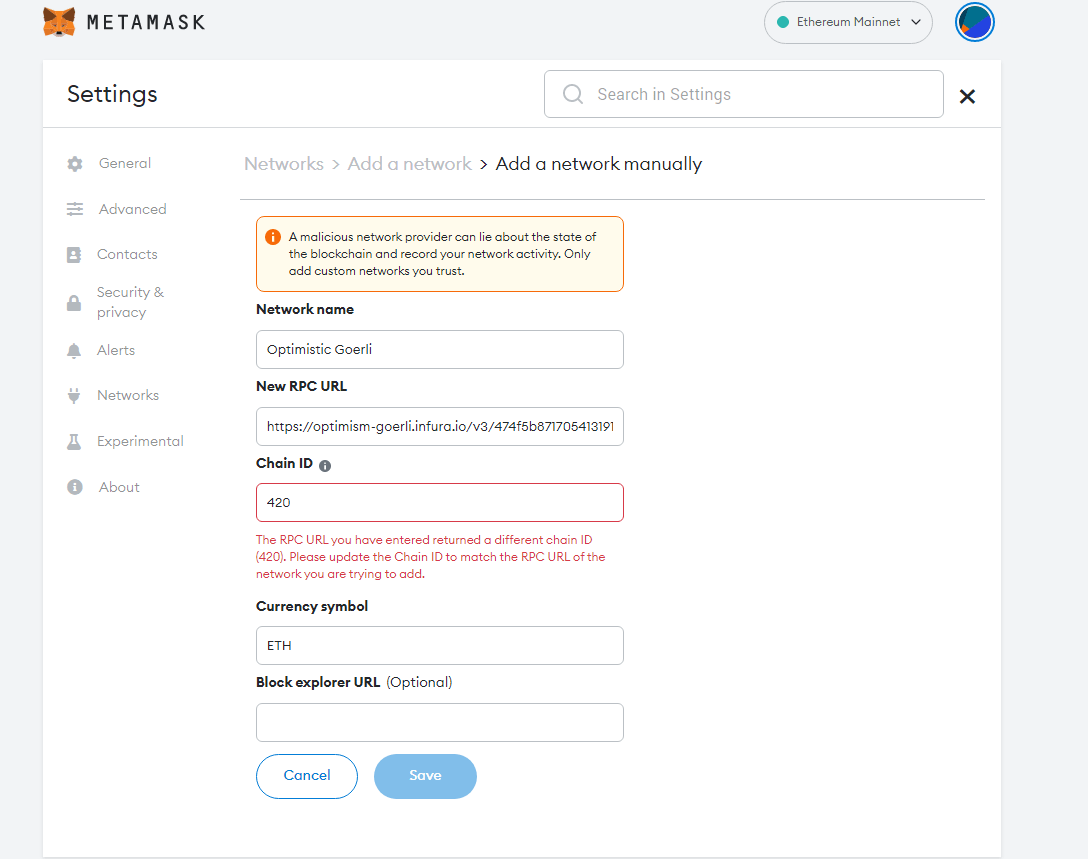Click the Block explorer URL input field

pos(440,722)
